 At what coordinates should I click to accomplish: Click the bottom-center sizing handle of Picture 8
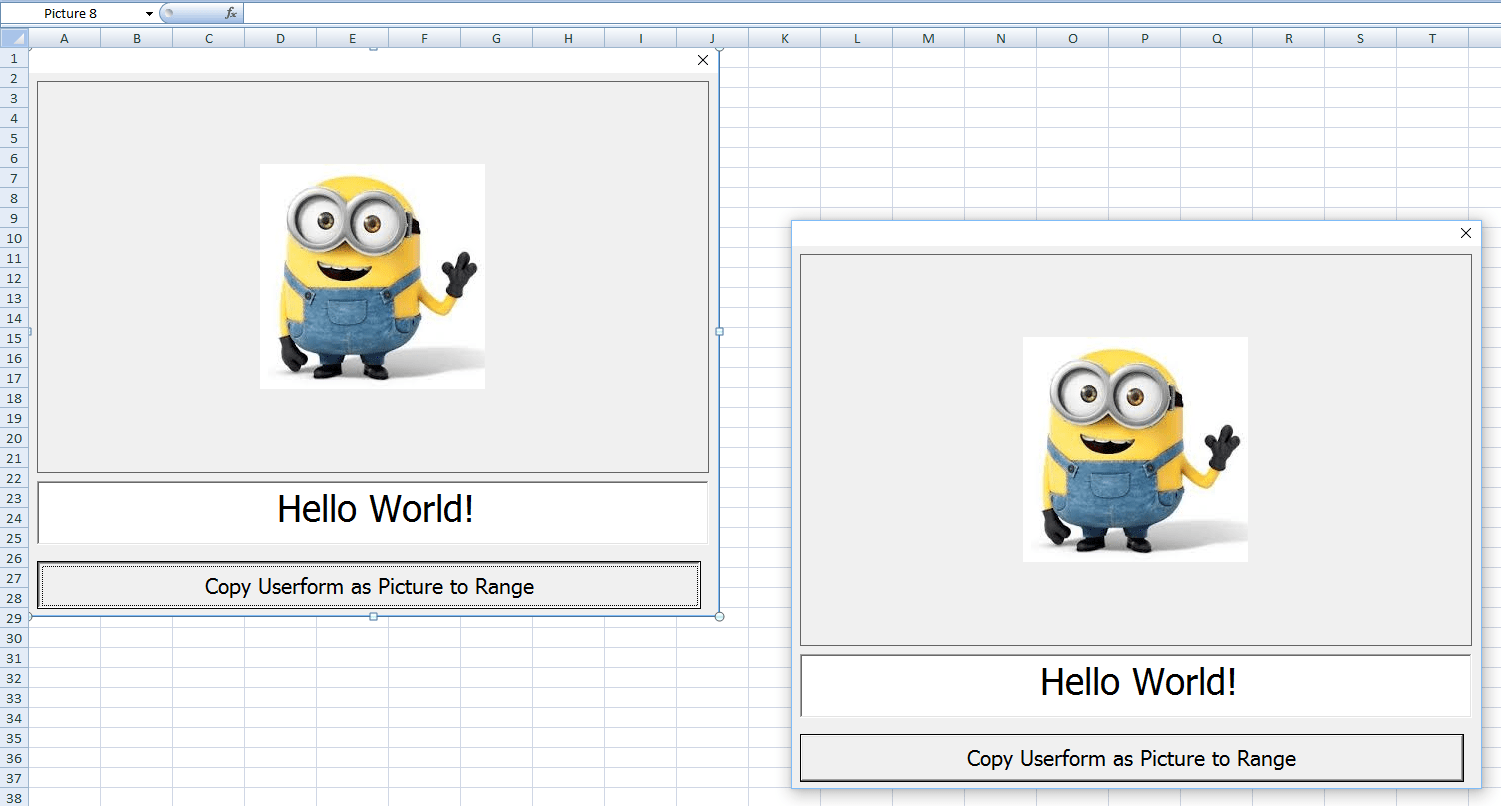(373, 618)
